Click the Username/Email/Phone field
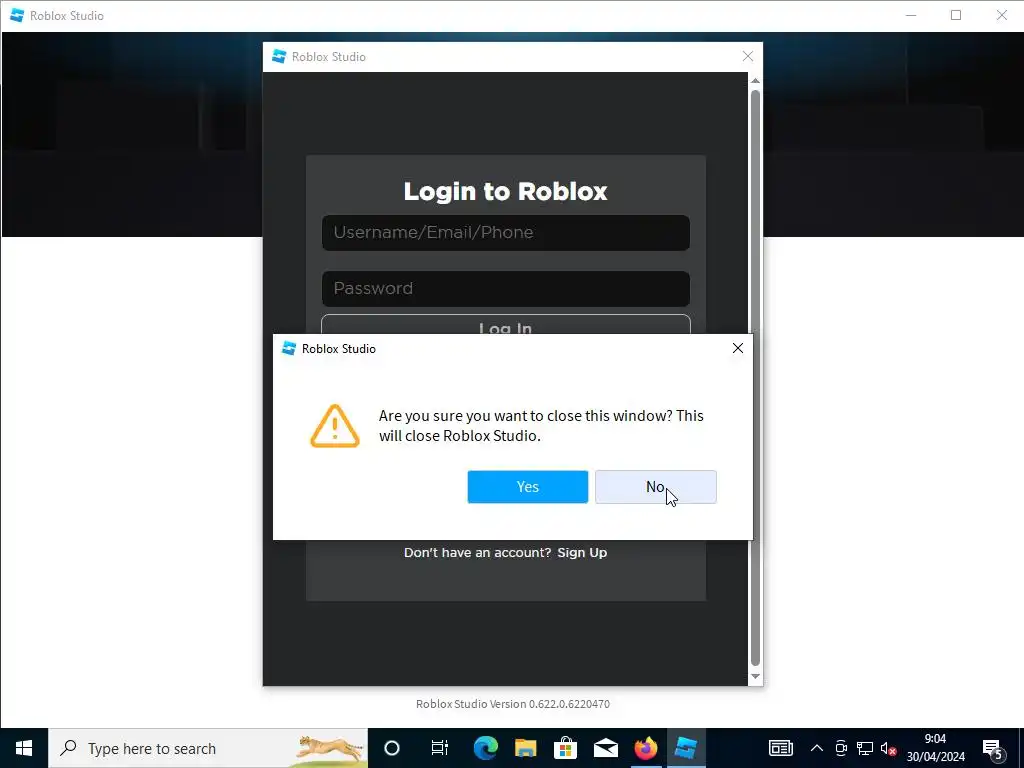 coord(505,232)
